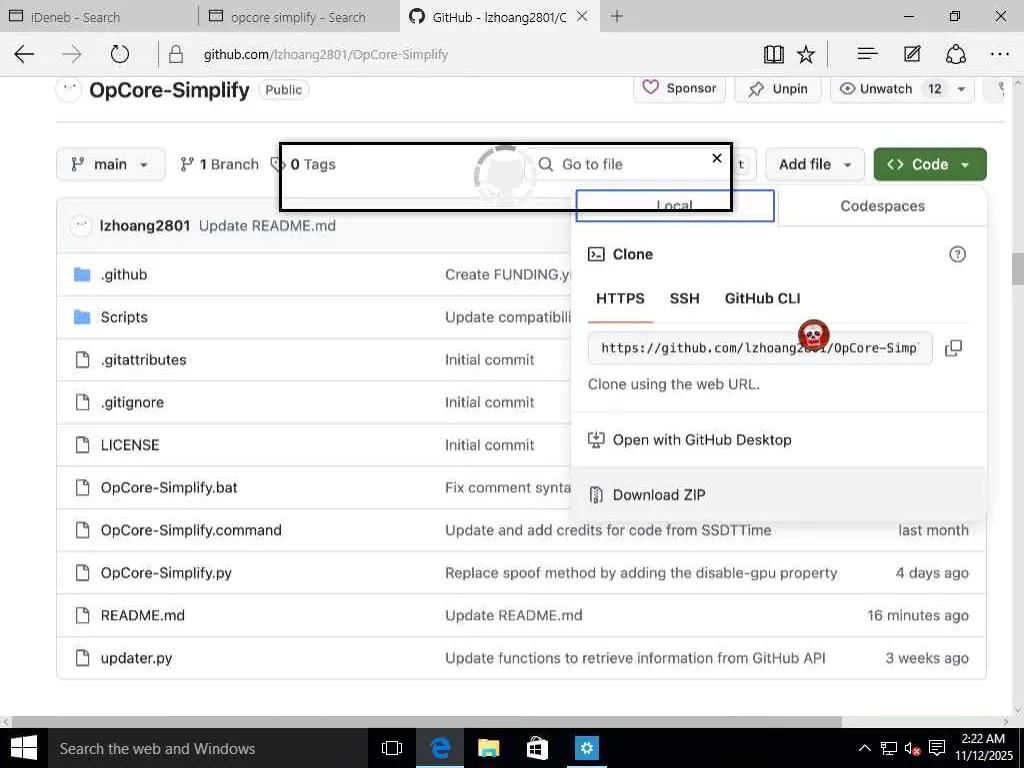
Task: Open the 0 Tags link
Action: point(304,165)
